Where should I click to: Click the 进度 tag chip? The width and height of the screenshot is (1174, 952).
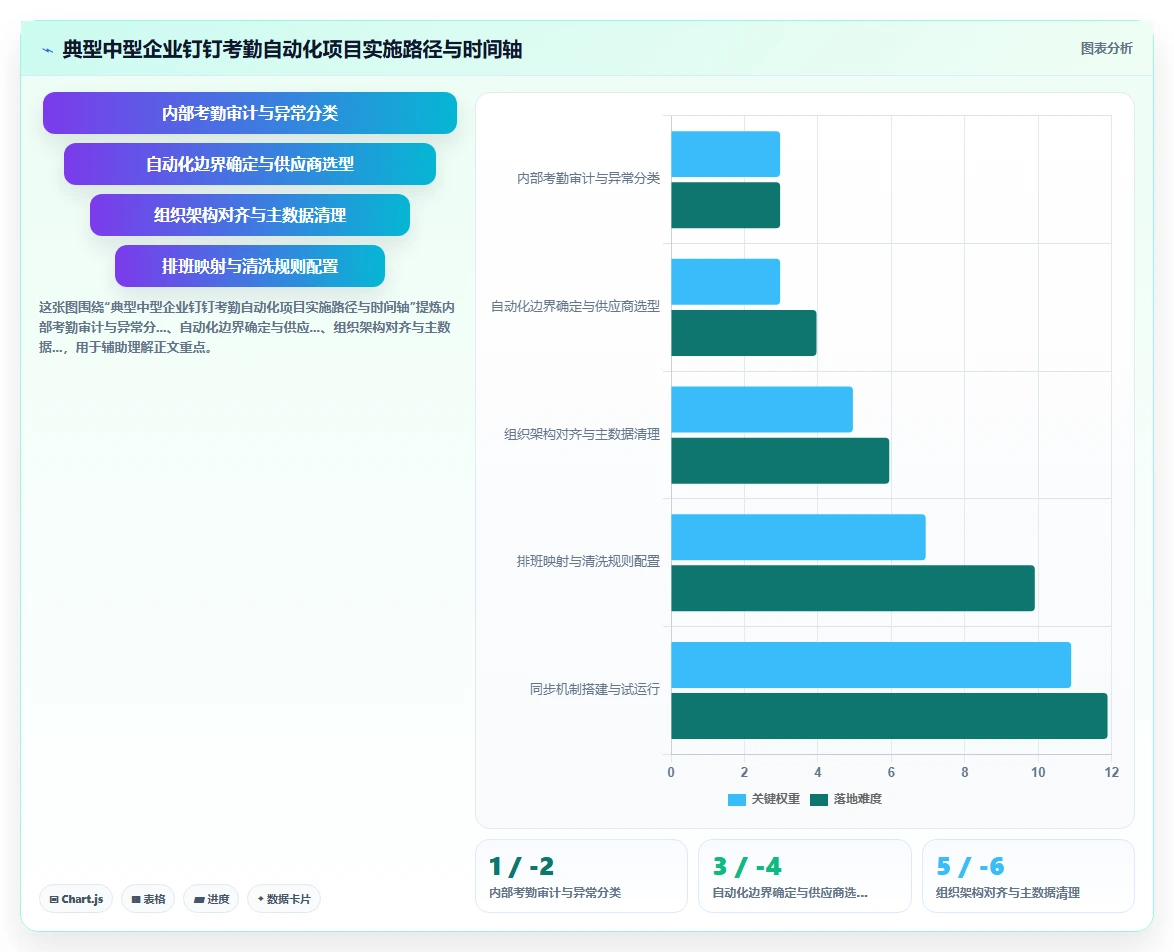pyautogui.click(x=211, y=899)
